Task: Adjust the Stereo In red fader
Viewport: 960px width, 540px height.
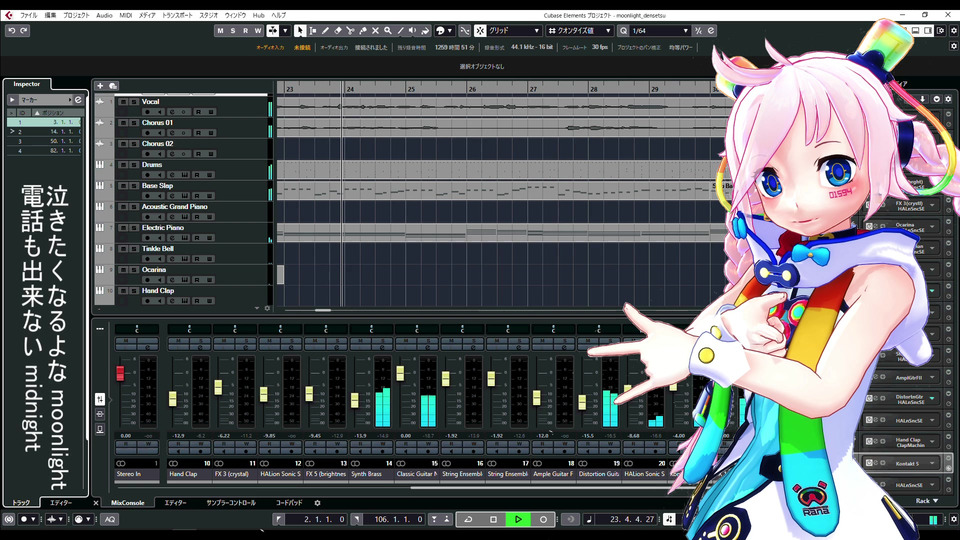Action: click(x=120, y=373)
